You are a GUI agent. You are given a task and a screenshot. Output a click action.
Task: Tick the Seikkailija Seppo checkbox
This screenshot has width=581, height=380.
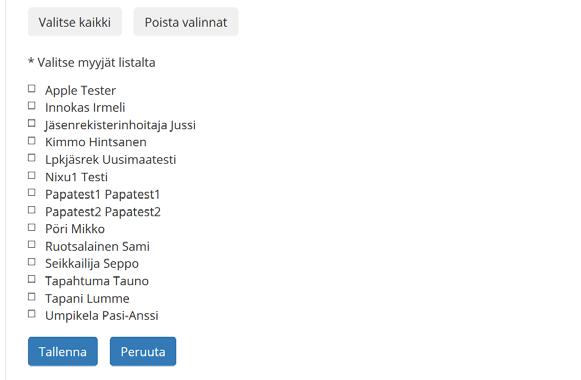[x=32, y=262]
